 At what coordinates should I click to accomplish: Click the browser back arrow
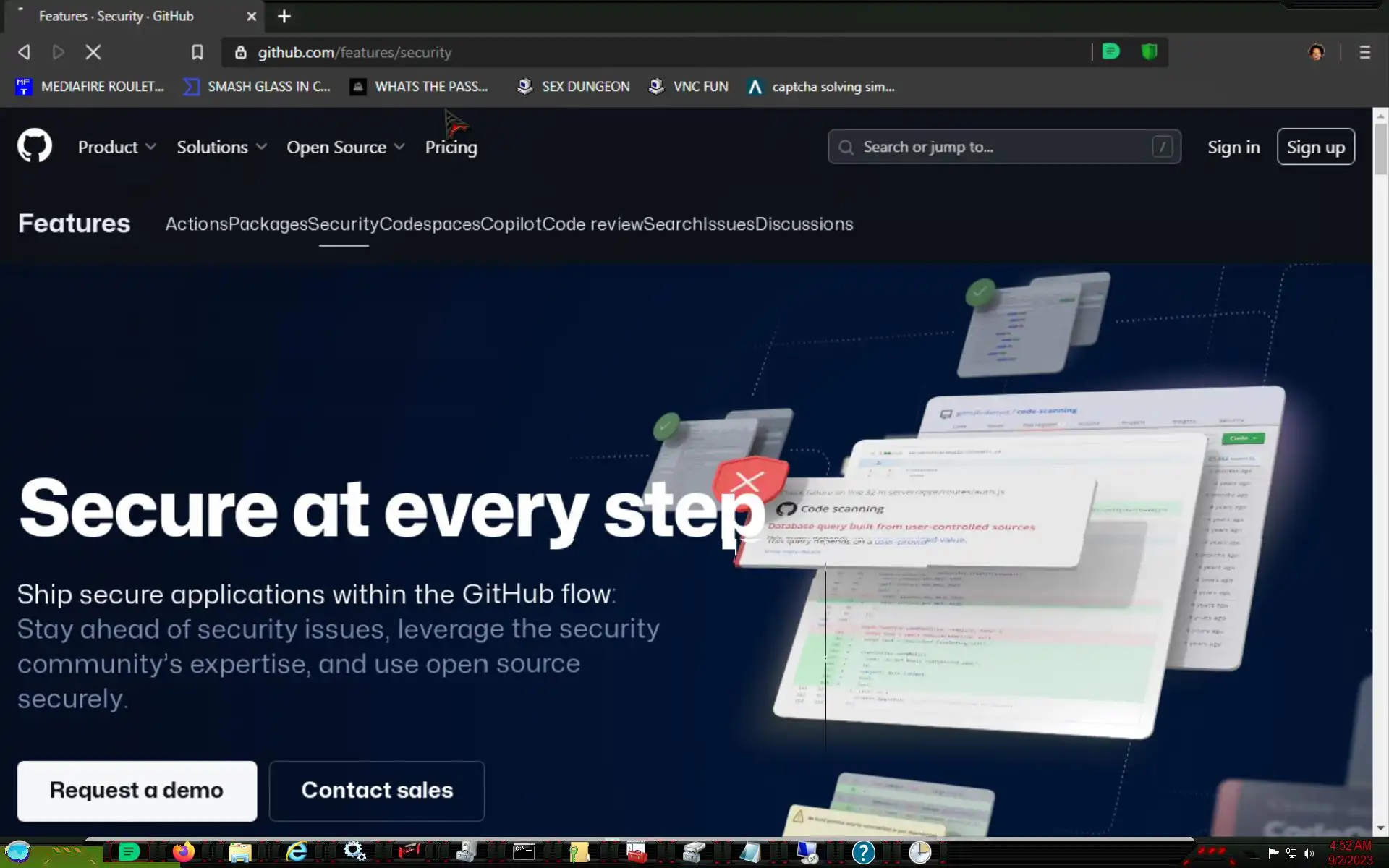[x=24, y=52]
